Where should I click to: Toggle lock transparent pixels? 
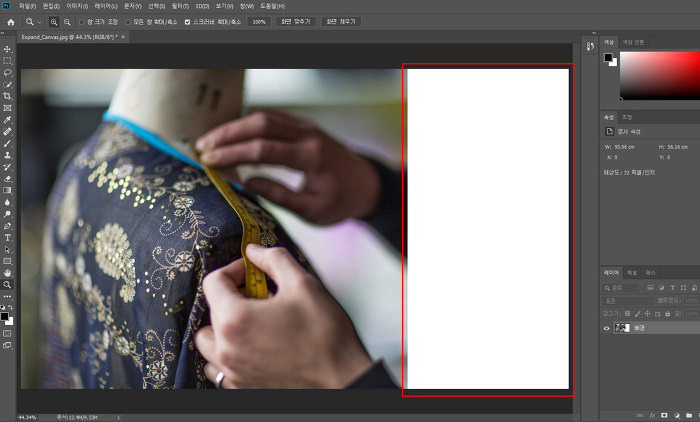(627, 314)
